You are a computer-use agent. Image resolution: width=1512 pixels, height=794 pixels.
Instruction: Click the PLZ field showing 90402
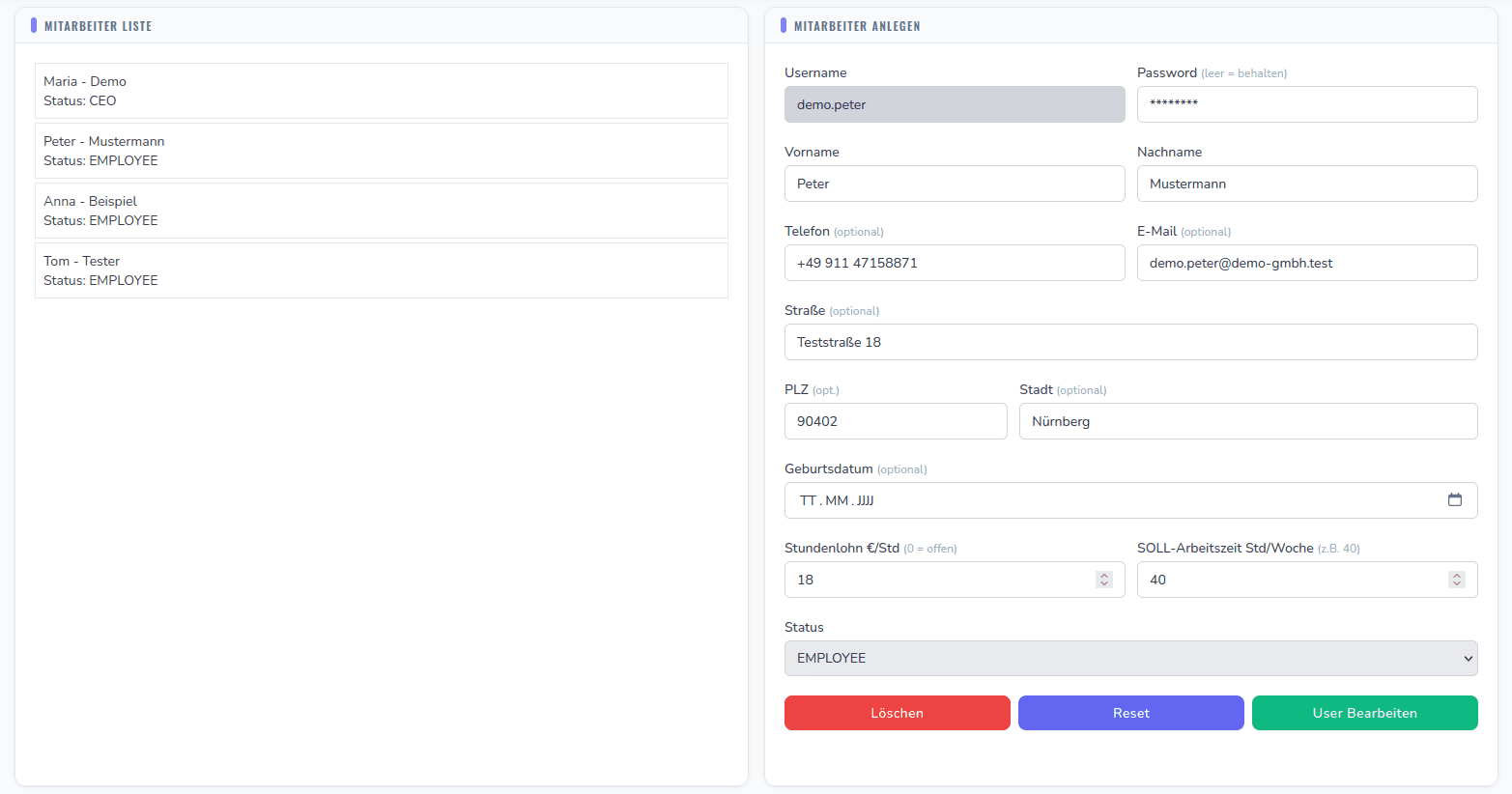pos(896,421)
